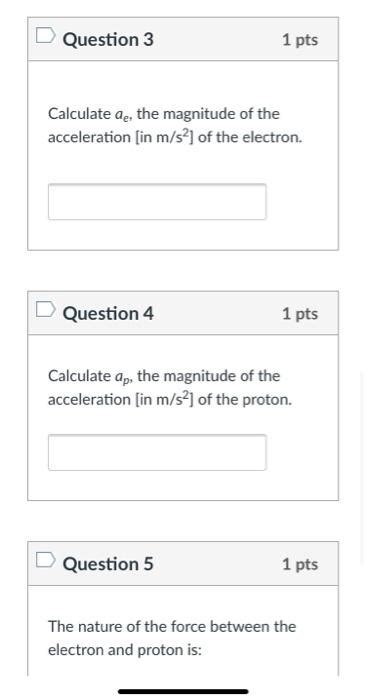Click the page scrollbar on right edge
This screenshot has width=366, height=700.
pos(362,469)
